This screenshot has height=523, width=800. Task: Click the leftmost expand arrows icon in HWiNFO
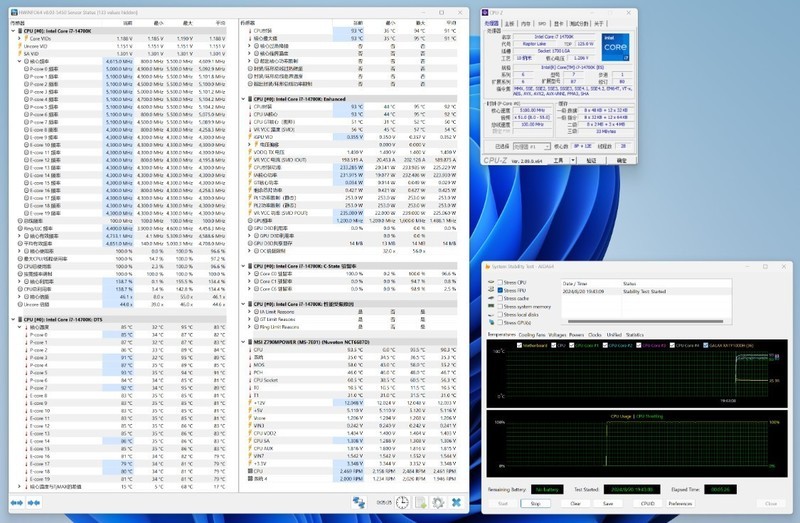pos(16,503)
